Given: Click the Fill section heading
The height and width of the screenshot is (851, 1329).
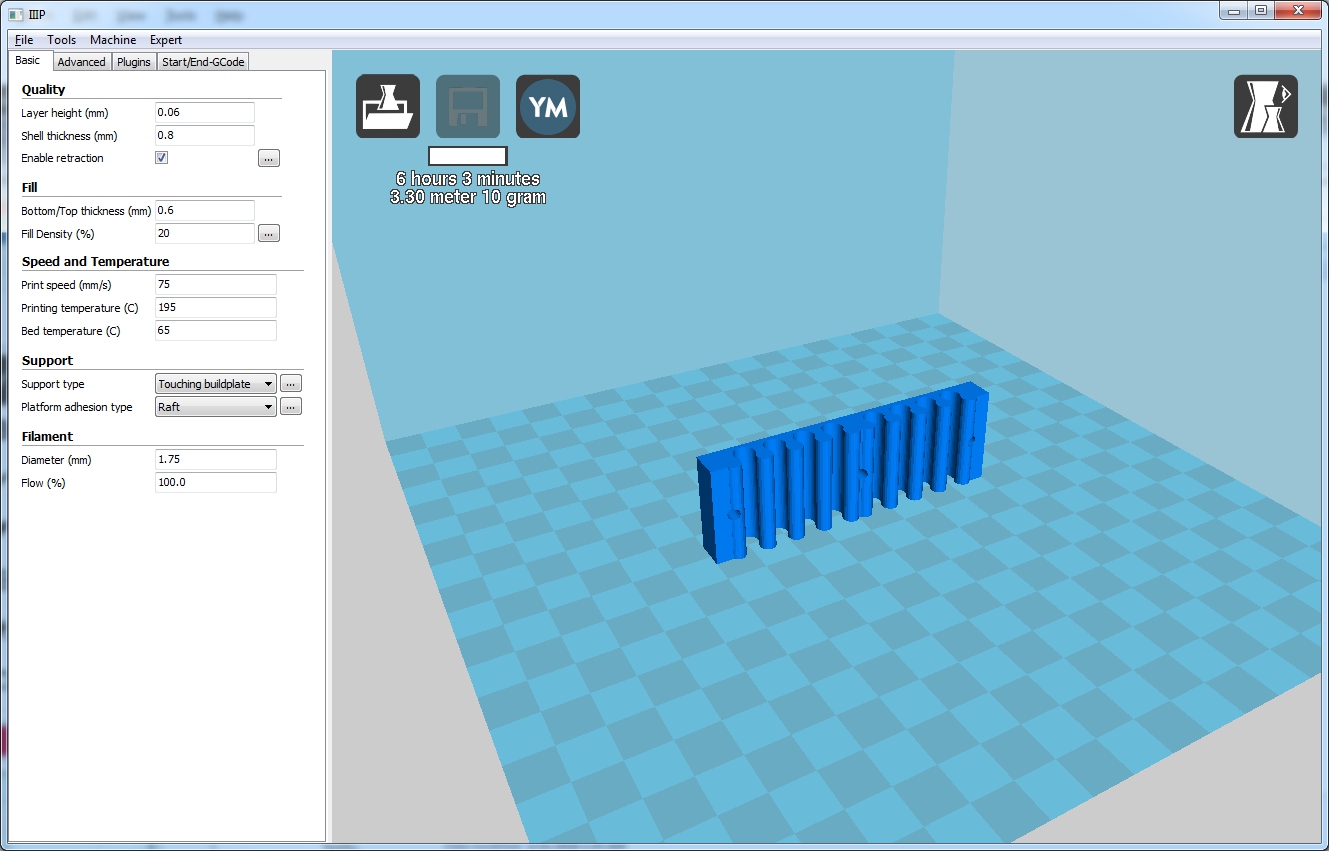Looking at the screenshot, I should point(29,188).
